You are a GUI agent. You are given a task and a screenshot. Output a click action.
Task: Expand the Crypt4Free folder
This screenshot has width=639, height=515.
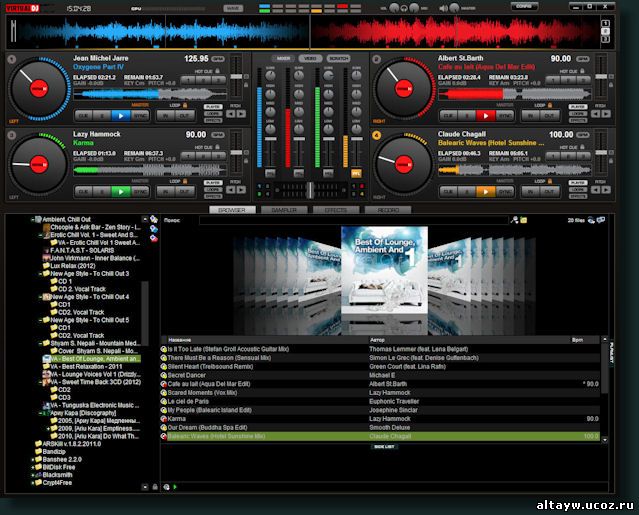pyautogui.click(x=33, y=483)
